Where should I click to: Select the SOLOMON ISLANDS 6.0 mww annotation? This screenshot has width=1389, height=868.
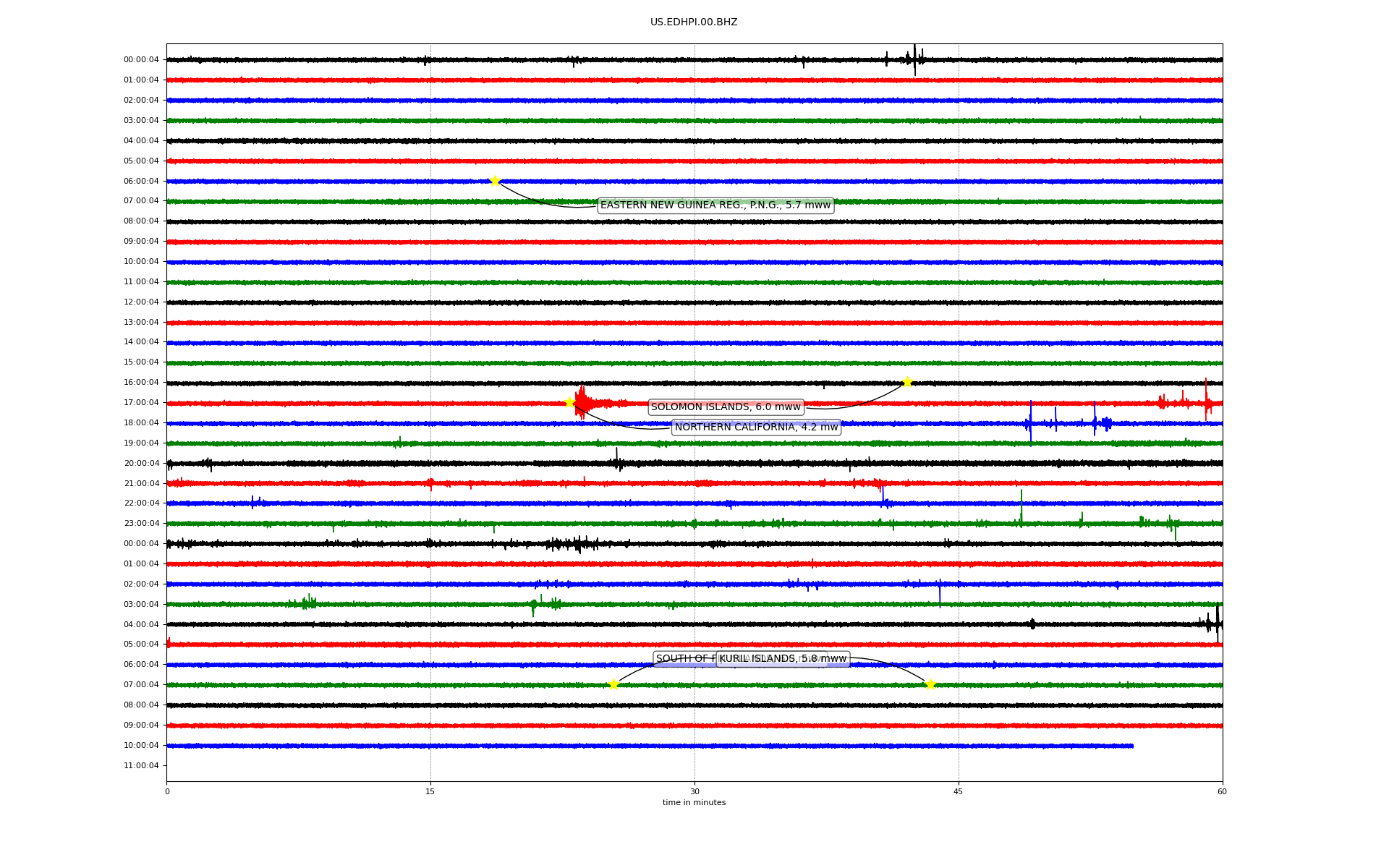tap(726, 407)
